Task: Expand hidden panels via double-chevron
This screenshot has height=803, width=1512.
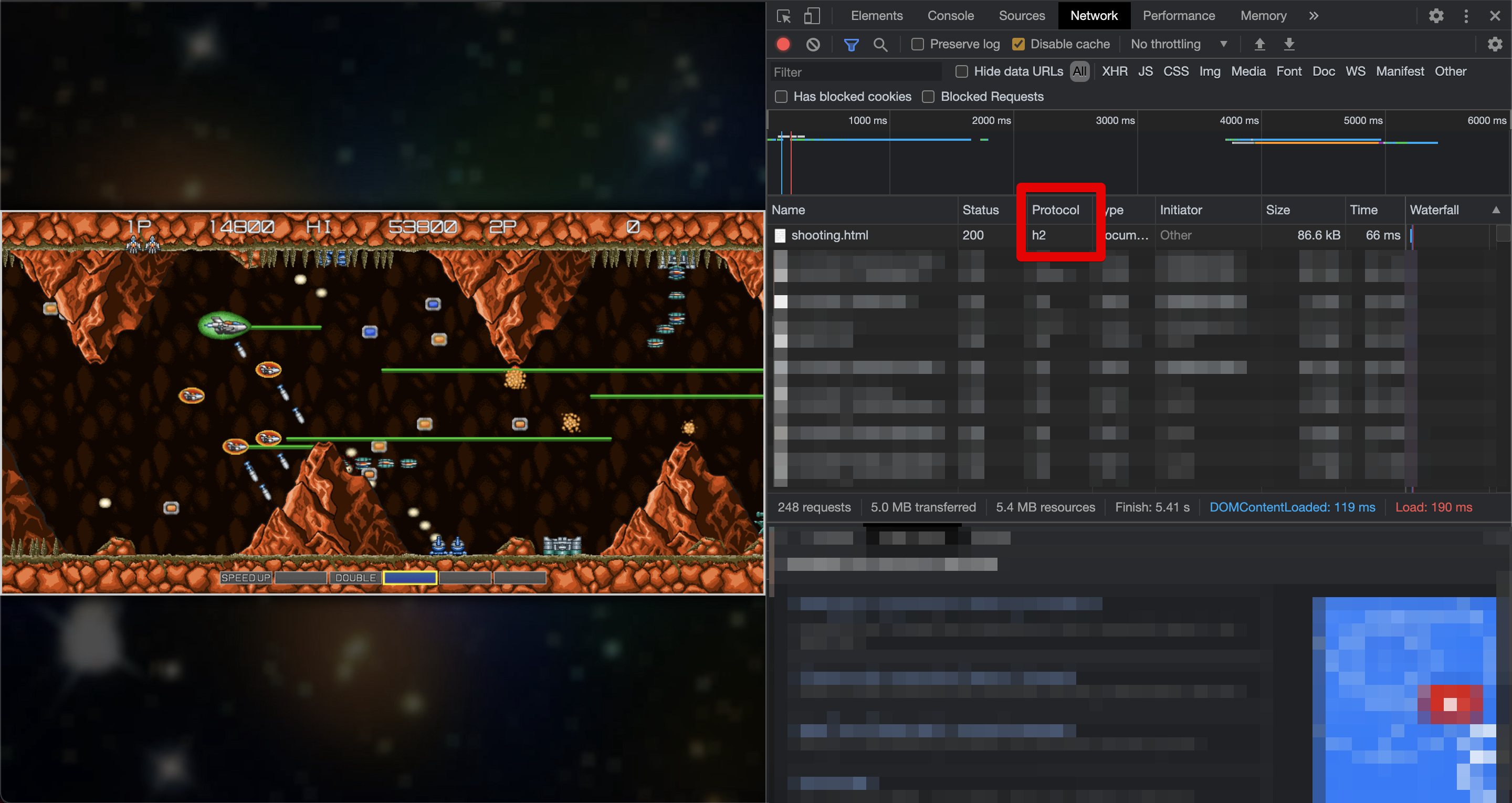Action: [x=1314, y=16]
